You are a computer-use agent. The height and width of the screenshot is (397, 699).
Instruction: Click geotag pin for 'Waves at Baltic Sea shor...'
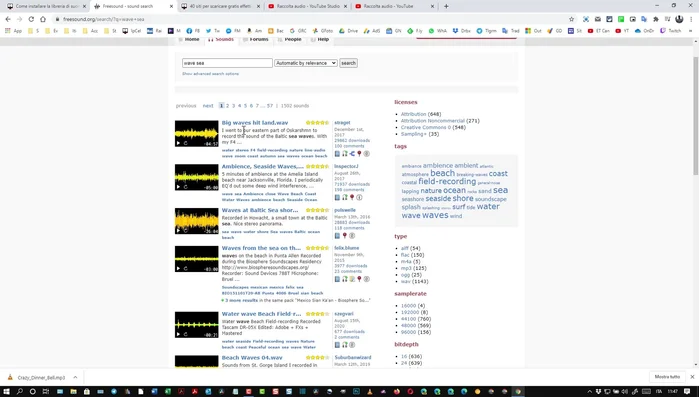click(345, 236)
